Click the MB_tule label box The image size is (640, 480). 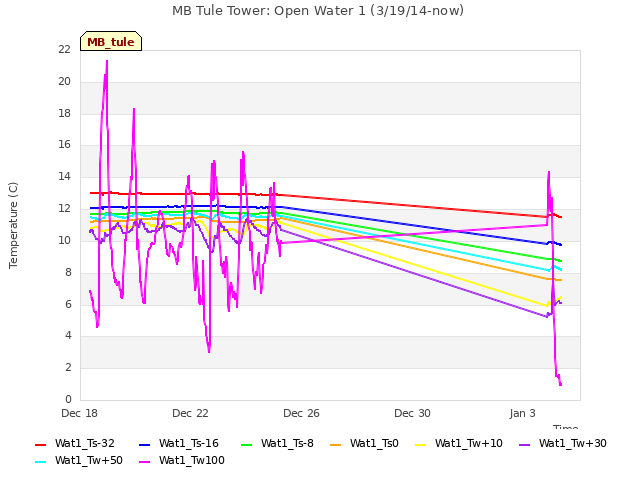coord(111,41)
